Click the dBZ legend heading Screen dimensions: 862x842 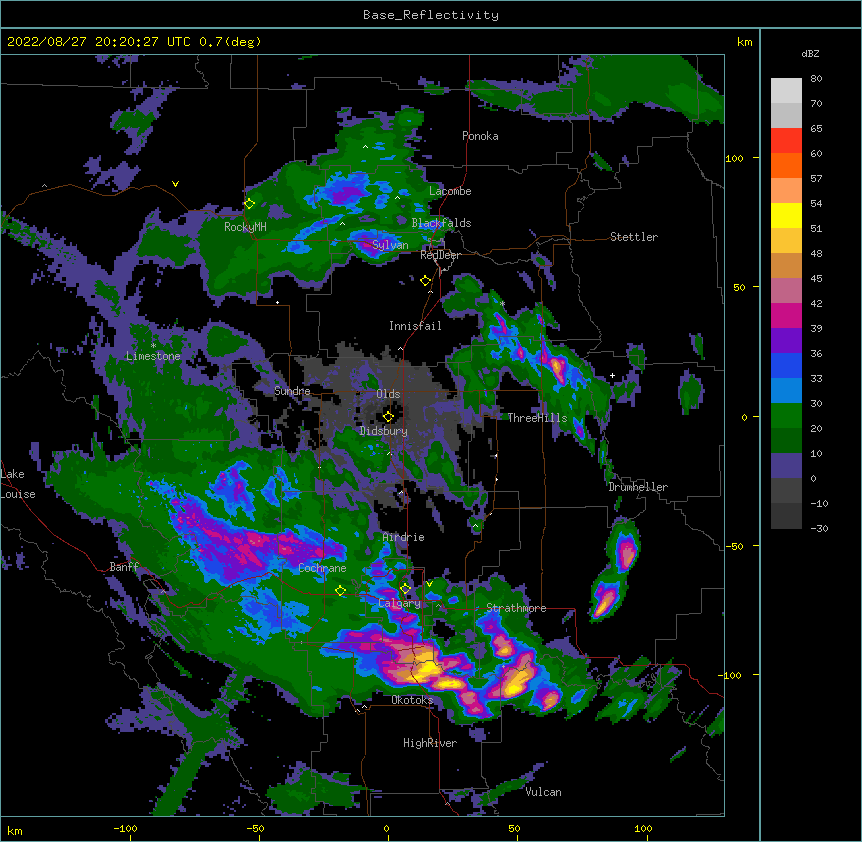pyautogui.click(x=810, y=53)
